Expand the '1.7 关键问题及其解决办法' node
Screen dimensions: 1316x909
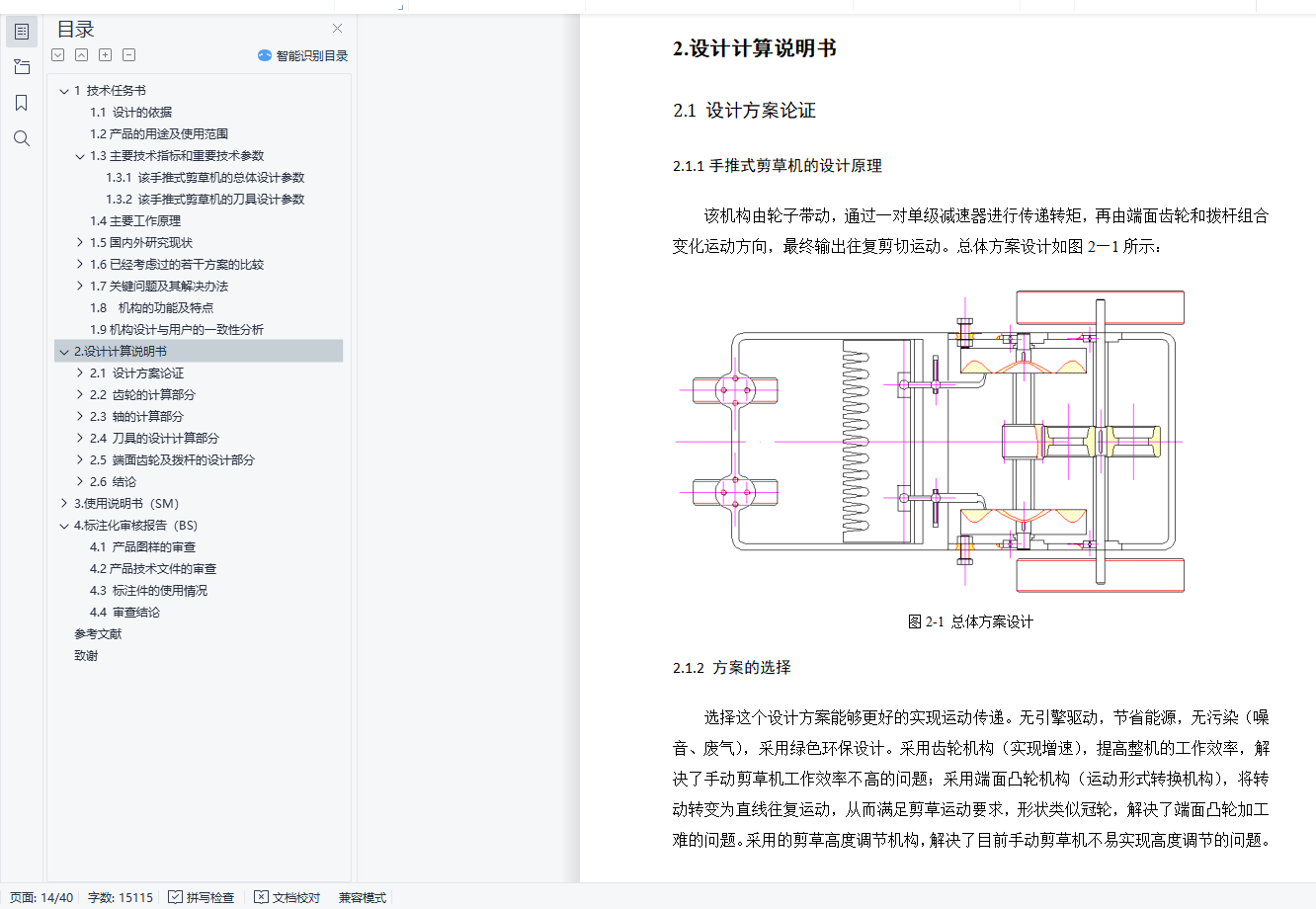[80, 287]
